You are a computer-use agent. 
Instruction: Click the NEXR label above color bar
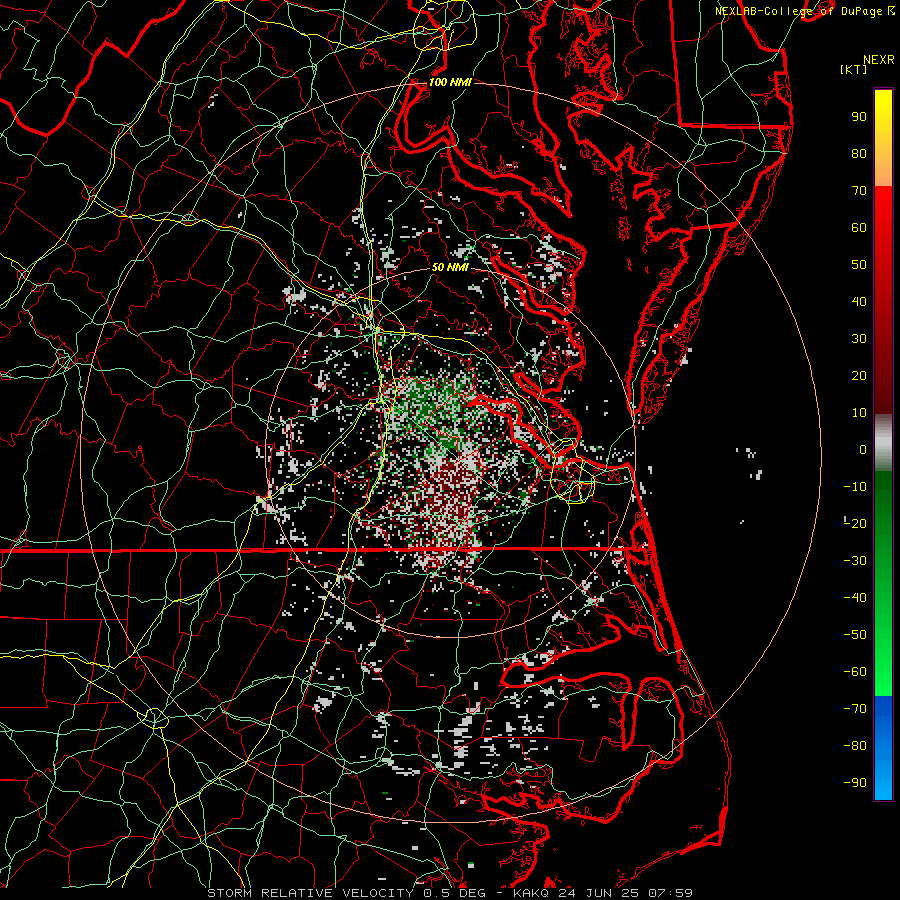click(879, 60)
